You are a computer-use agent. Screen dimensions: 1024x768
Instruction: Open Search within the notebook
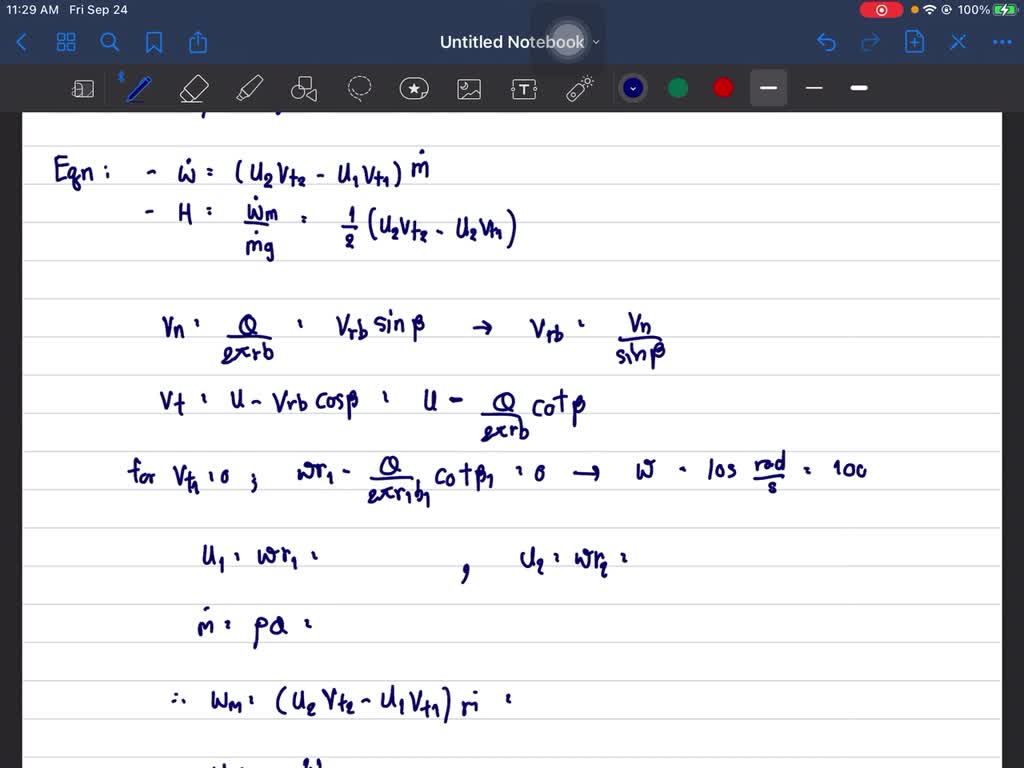(110, 42)
